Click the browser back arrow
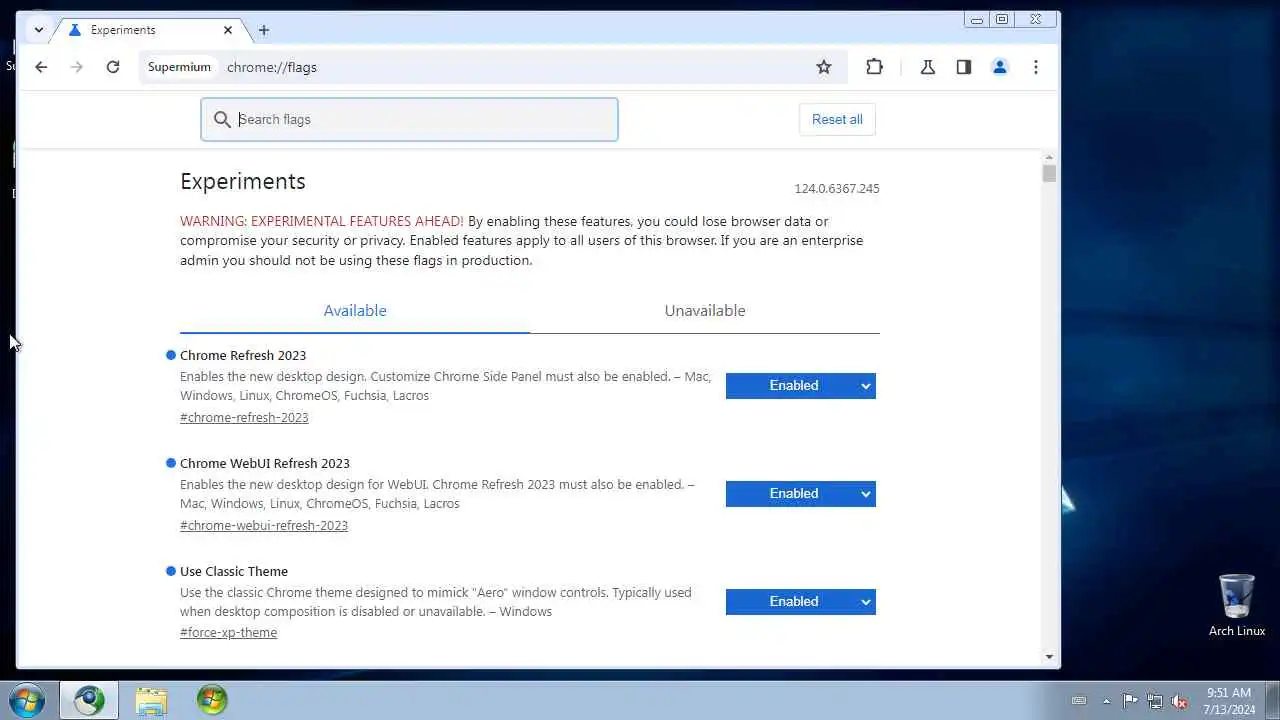 (41, 67)
